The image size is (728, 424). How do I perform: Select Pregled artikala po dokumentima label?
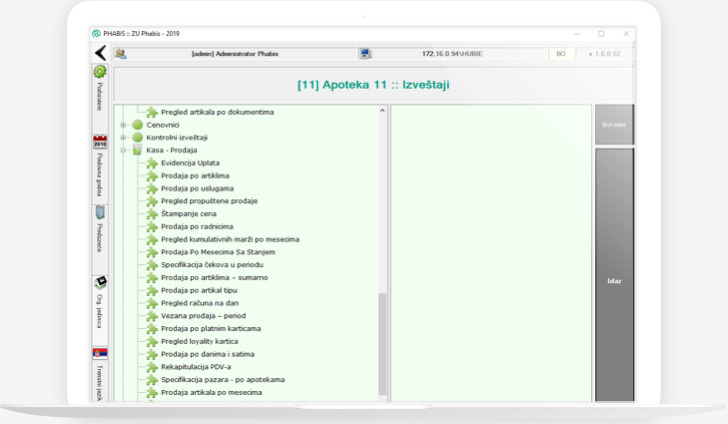tap(217, 112)
